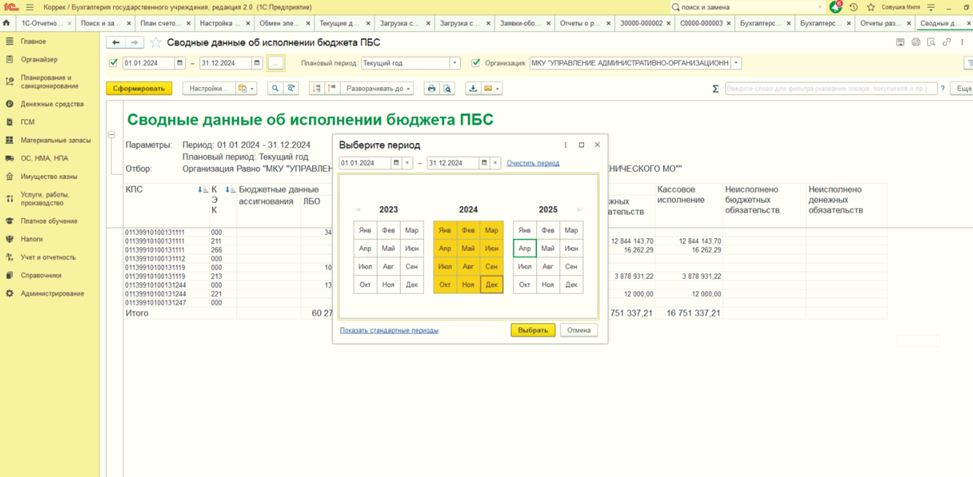Open calendar for main start date 01.01.2024
The image size is (973, 477).
click(180, 63)
